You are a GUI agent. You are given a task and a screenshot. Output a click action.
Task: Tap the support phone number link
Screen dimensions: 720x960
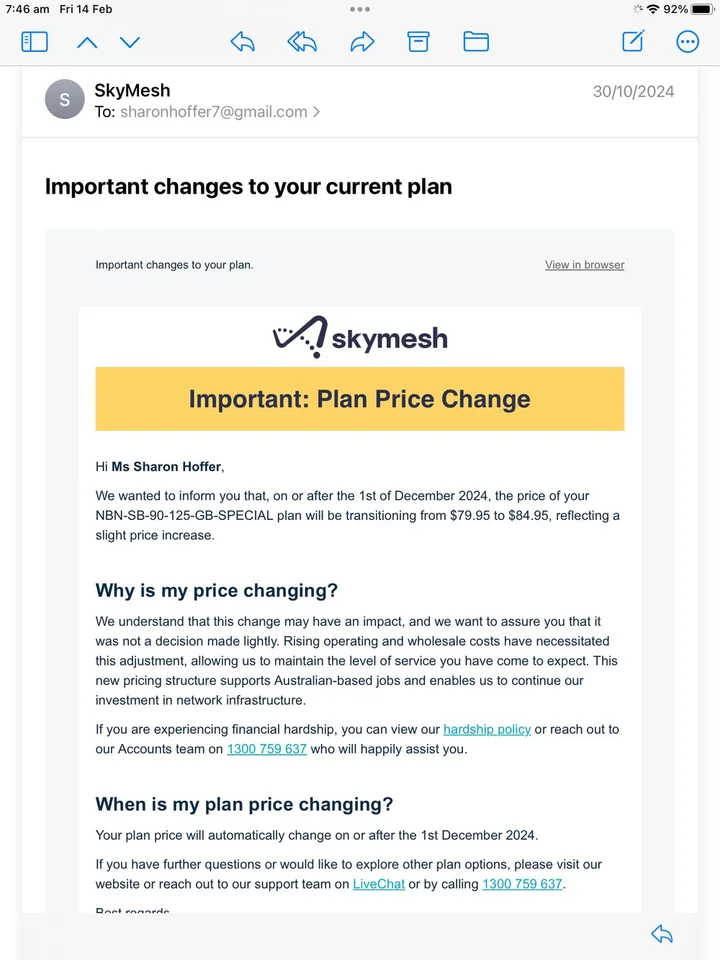click(x=522, y=883)
